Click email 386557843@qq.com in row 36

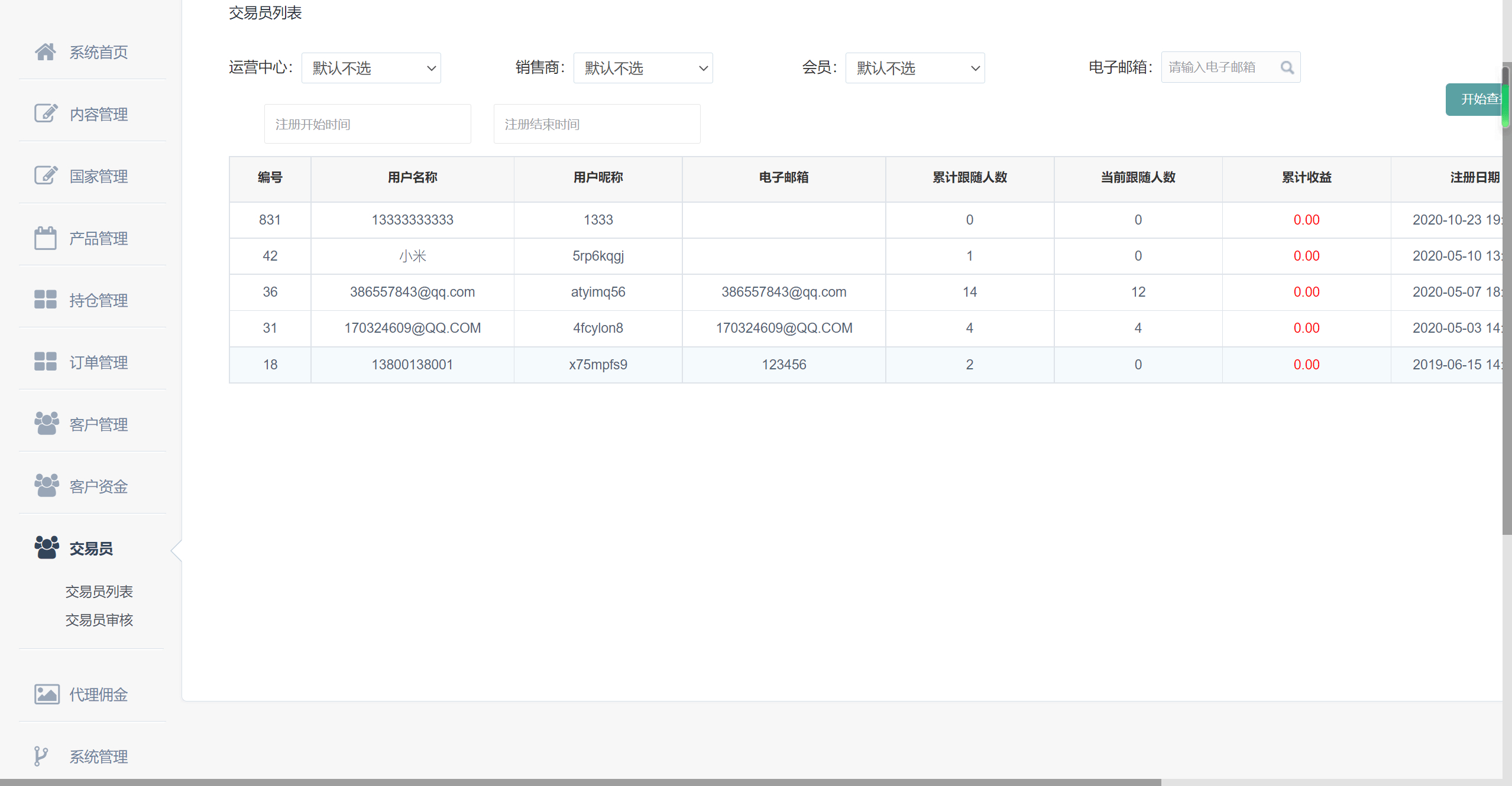tap(783, 292)
